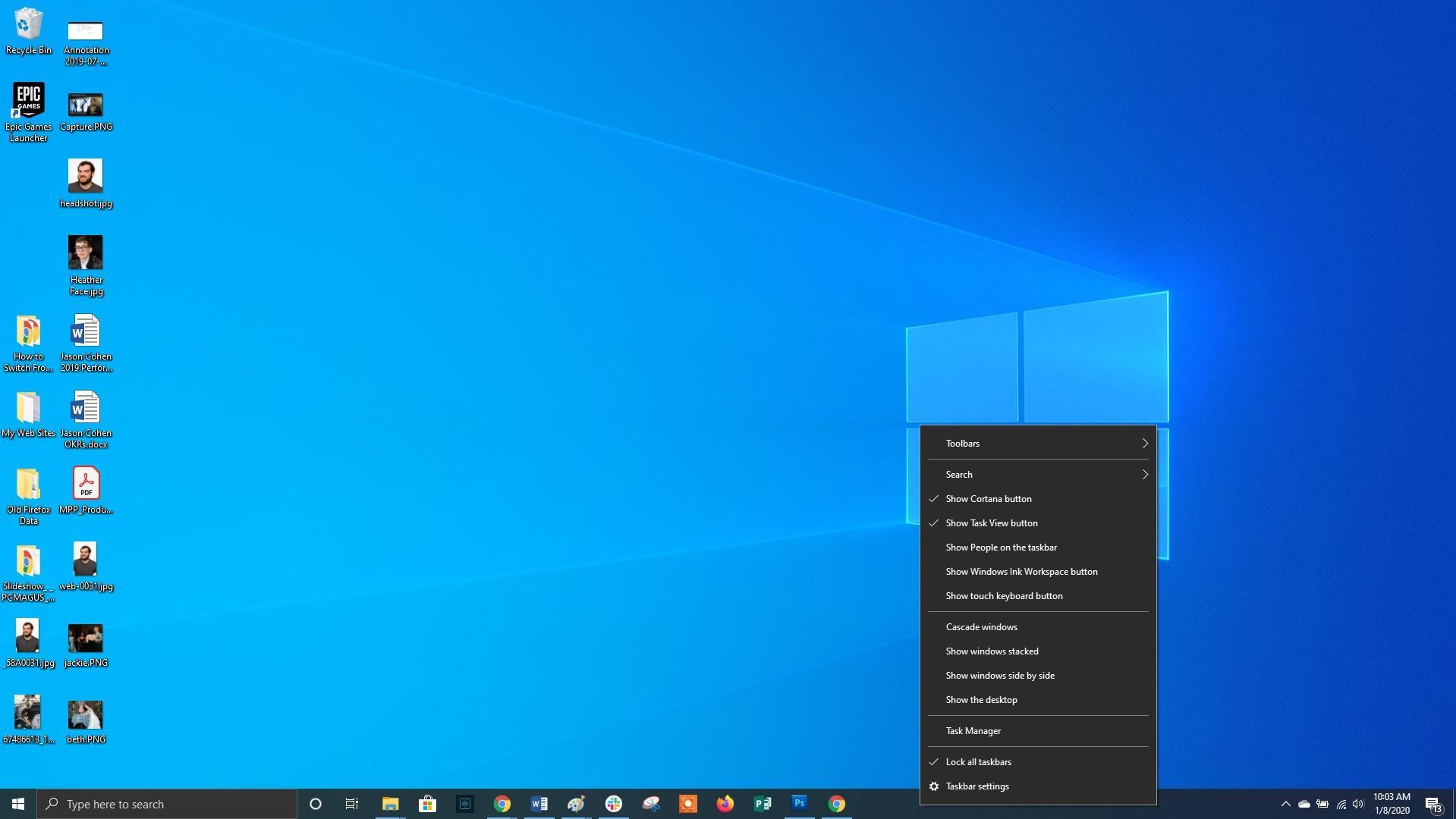Enable Show People on the taskbar
Viewport: 1456px width, 819px height.
point(1000,547)
